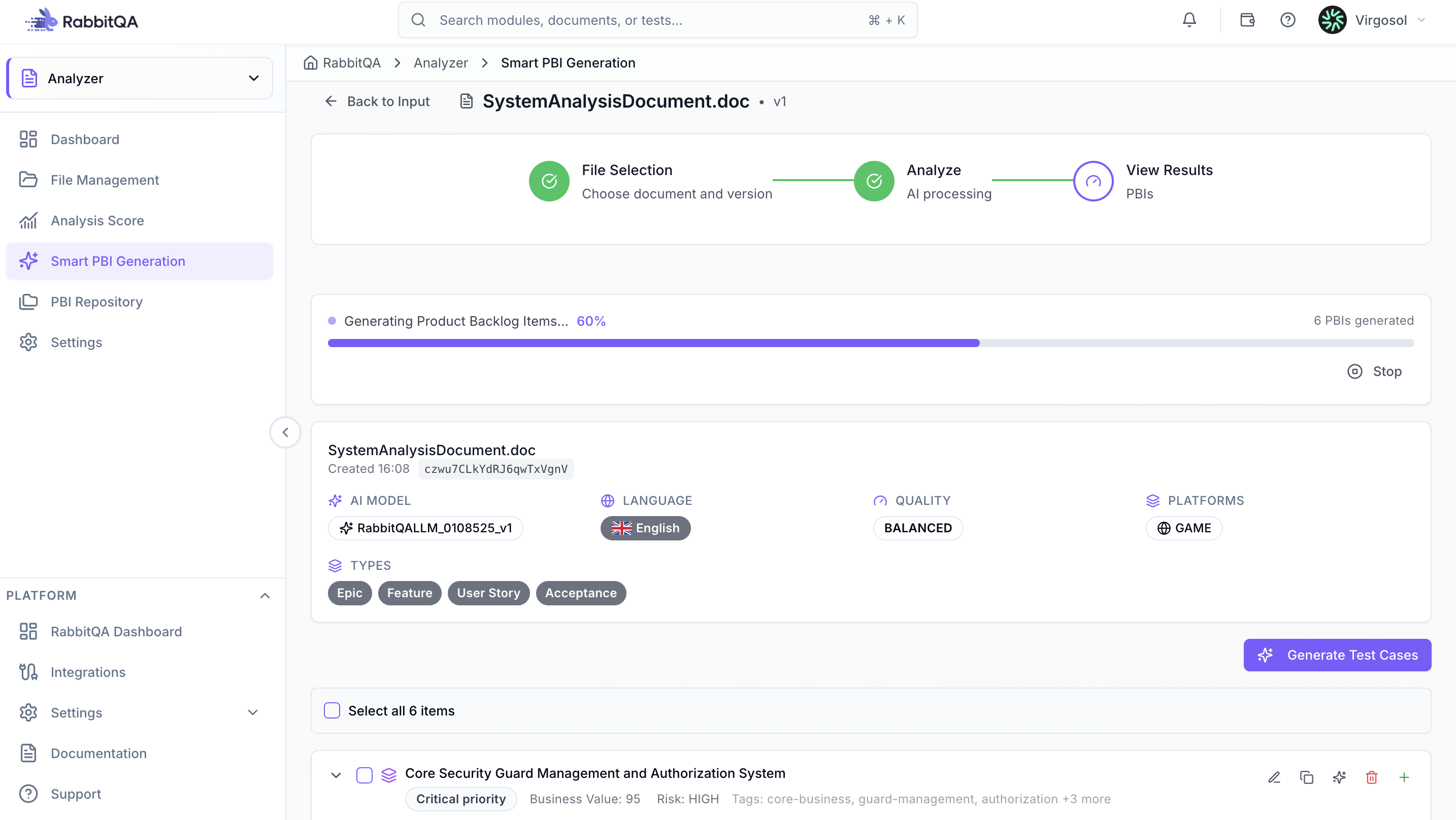Open Dashboard in the sidebar
Viewport: 1456px width, 820px height.
tap(140, 139)
